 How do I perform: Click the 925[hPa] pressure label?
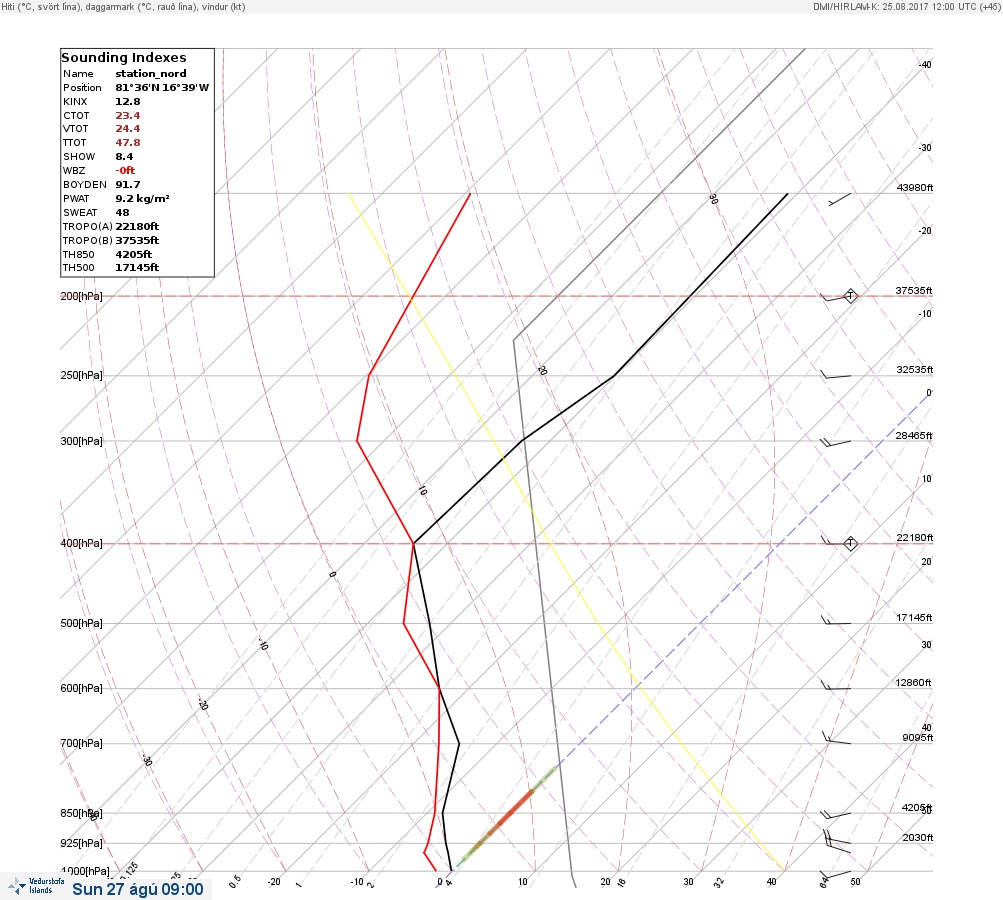tap(81, 843)
